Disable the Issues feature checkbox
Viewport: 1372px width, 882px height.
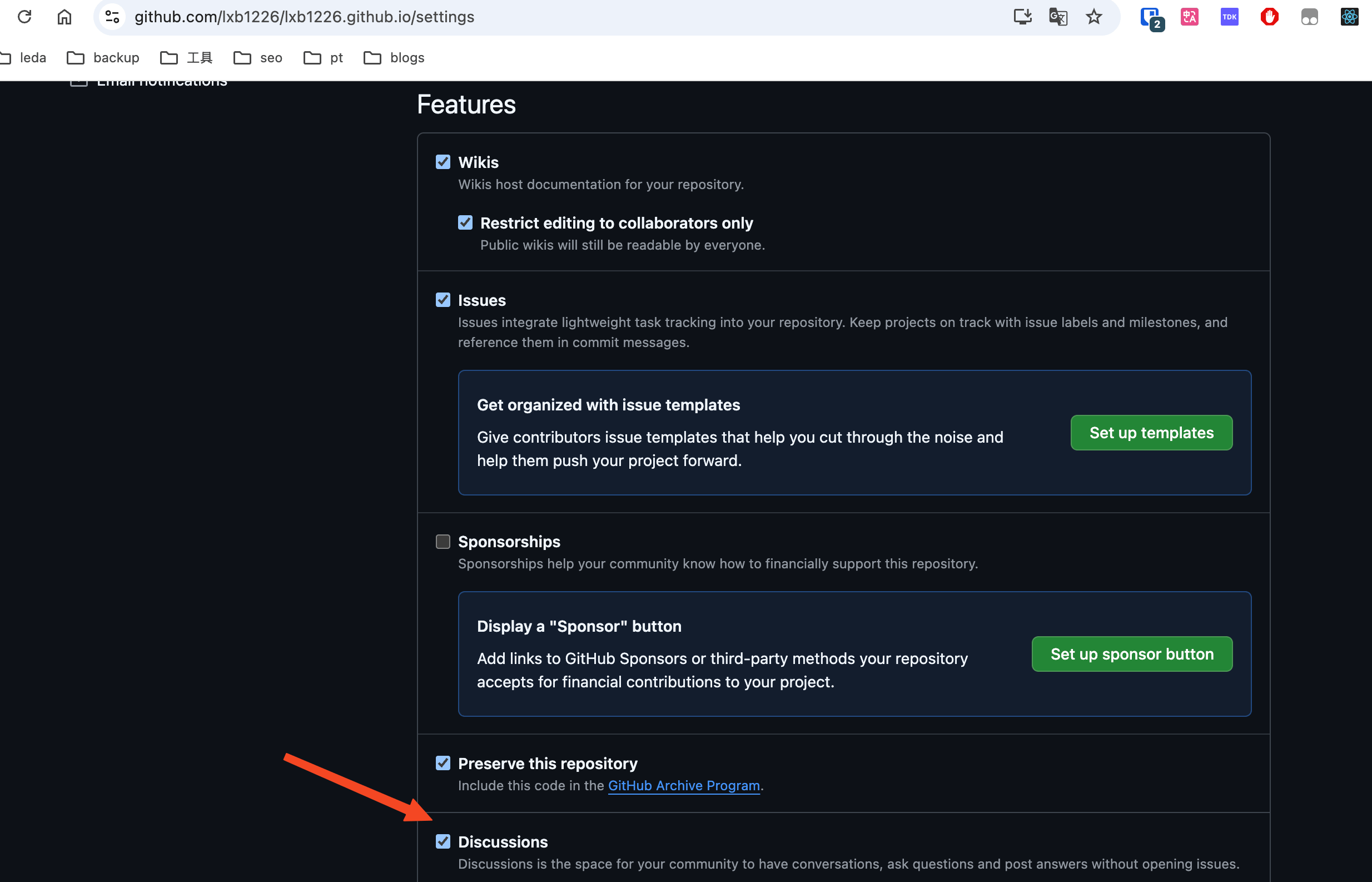point(443,300)
